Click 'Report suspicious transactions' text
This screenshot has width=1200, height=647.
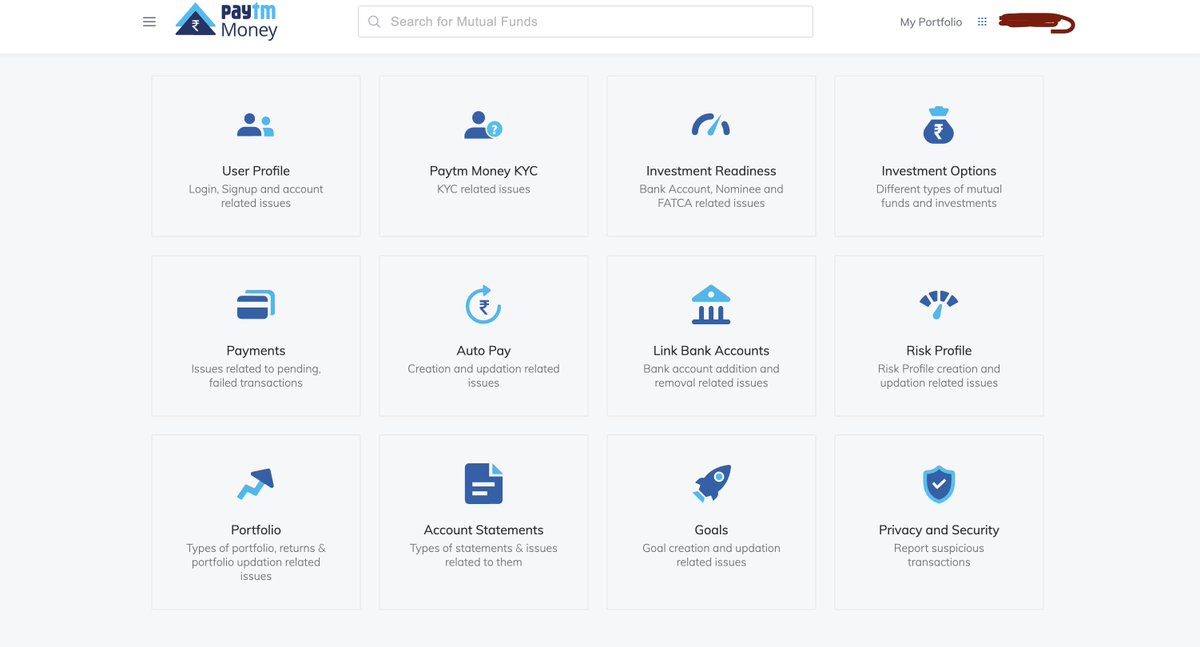pyautogui.click(x=939, y=555)
